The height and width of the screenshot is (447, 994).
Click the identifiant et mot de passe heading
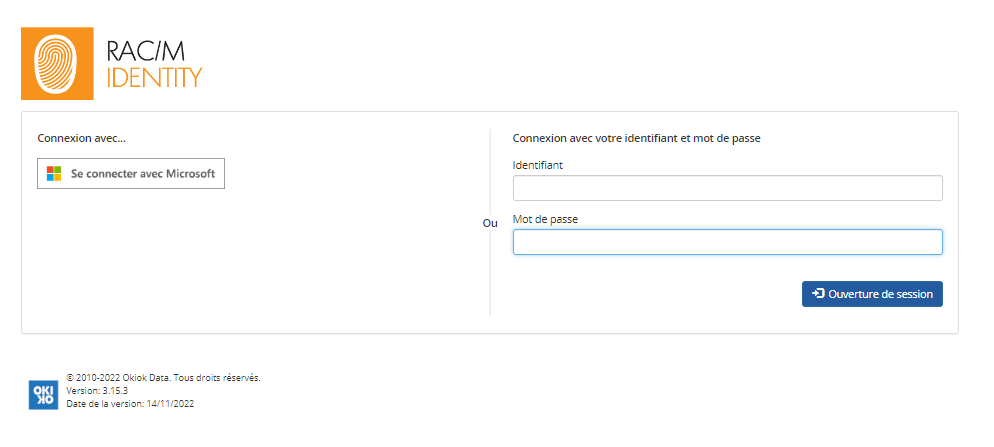click(x=636, y=138)
